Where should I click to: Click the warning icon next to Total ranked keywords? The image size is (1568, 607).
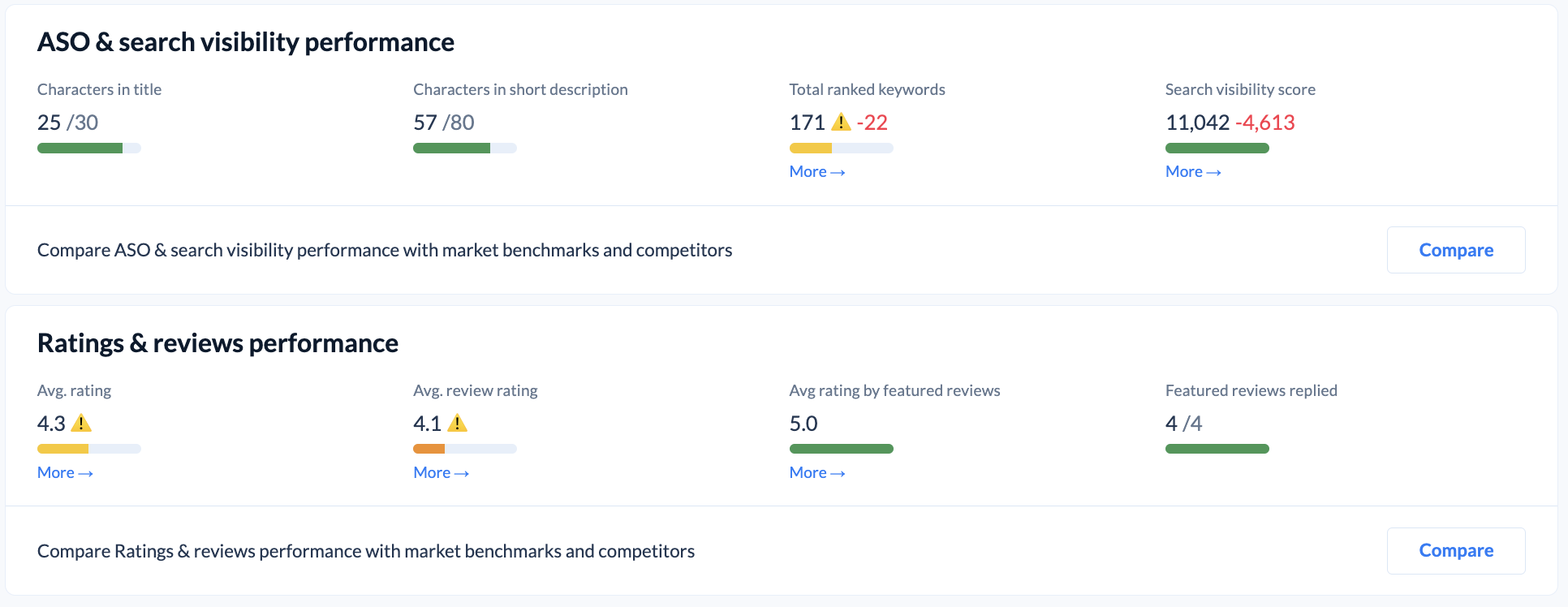(x=842, y=123)
